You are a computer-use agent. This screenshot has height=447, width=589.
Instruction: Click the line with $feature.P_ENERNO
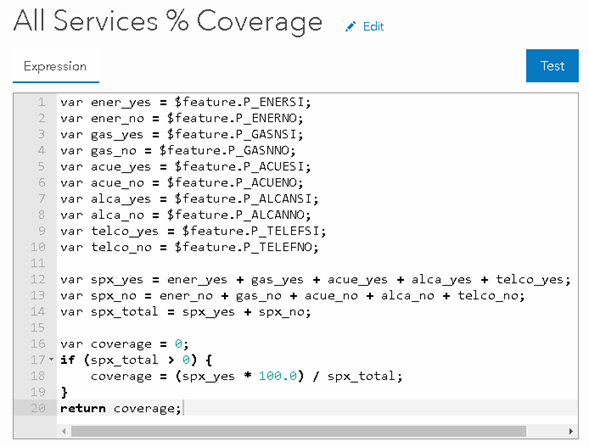pyautogui.click(x=182, y=118)
